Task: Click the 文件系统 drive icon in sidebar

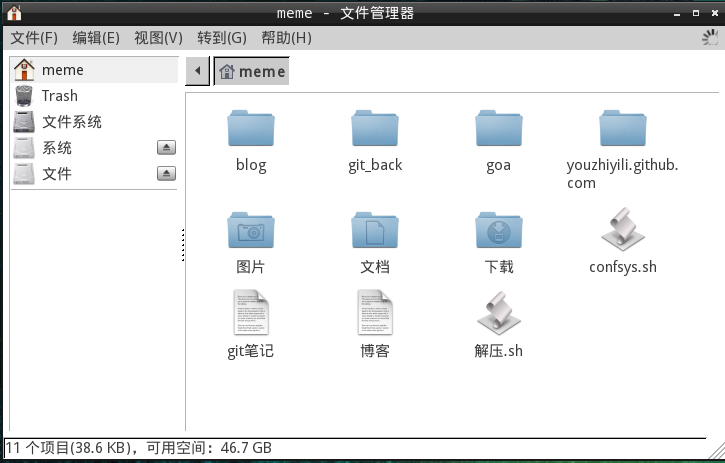Action: coord(24,122)
